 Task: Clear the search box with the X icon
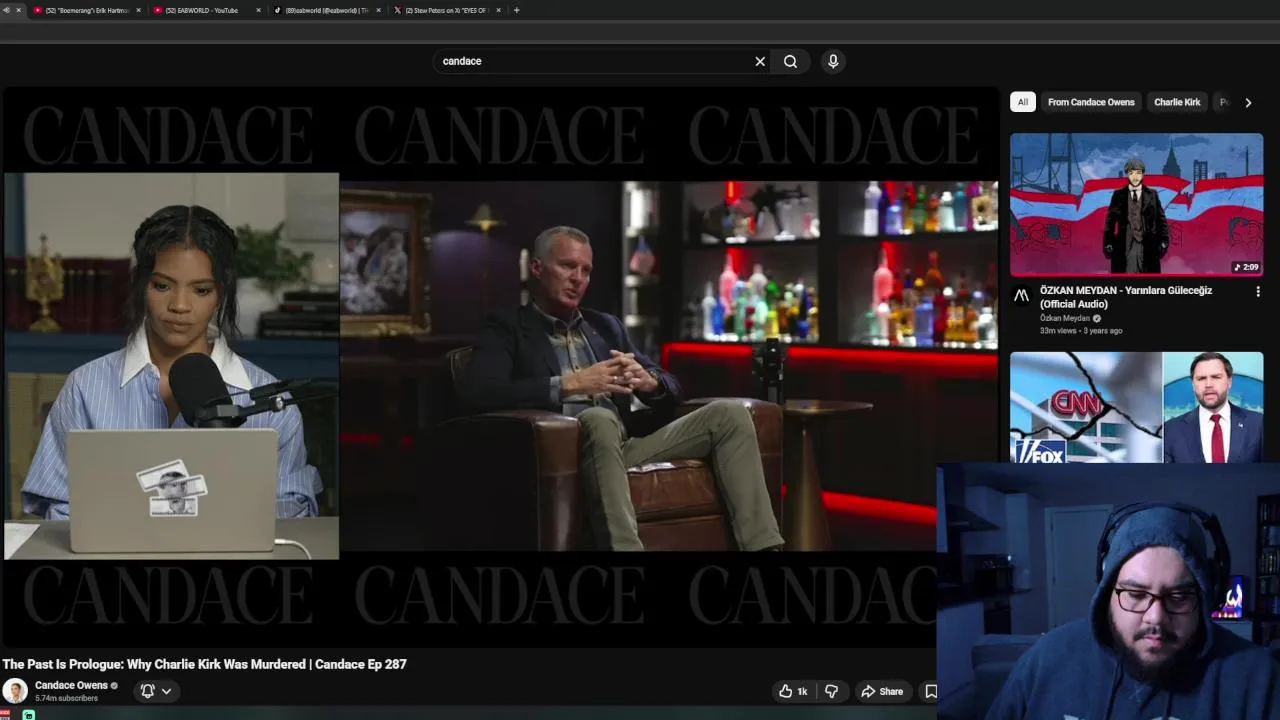[760, 61]
